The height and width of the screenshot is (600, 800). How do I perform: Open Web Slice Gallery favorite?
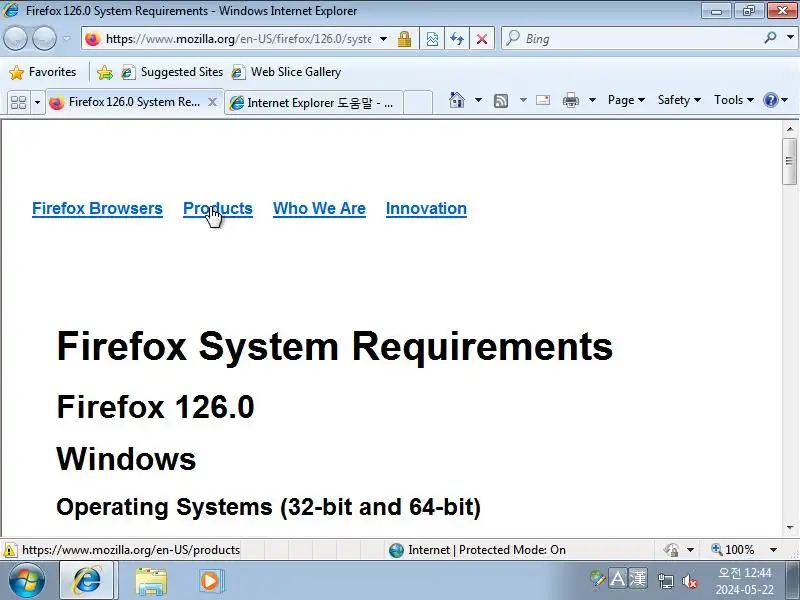point(286,72)
